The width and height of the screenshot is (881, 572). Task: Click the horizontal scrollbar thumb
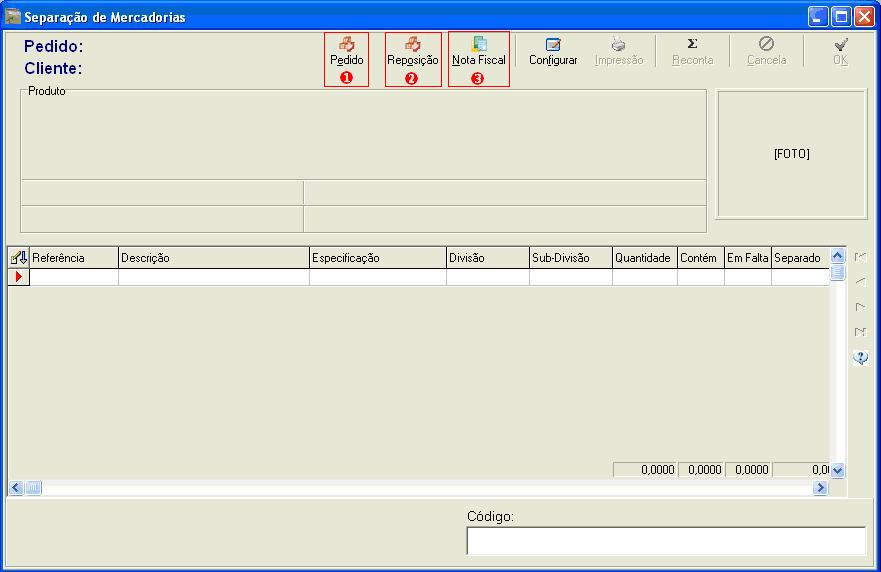pyautogui.click(x=33, y=487)
